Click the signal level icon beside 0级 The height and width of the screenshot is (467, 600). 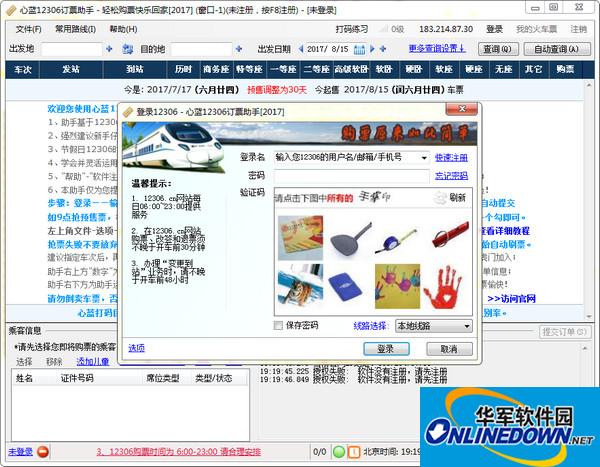pyautogui.click(x=383, y=29)
